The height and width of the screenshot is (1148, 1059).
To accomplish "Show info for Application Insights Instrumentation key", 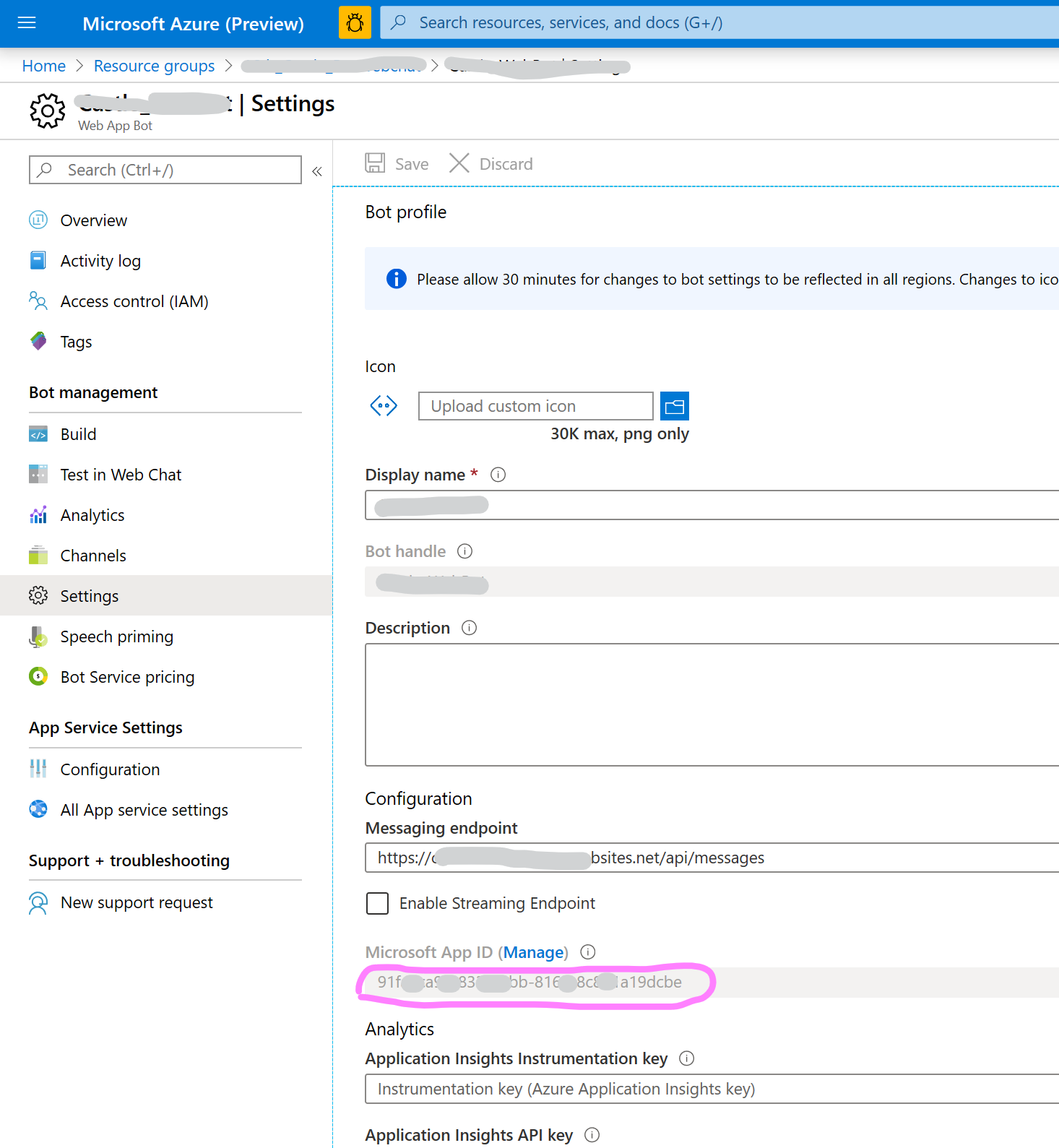I will point(687,1058).
